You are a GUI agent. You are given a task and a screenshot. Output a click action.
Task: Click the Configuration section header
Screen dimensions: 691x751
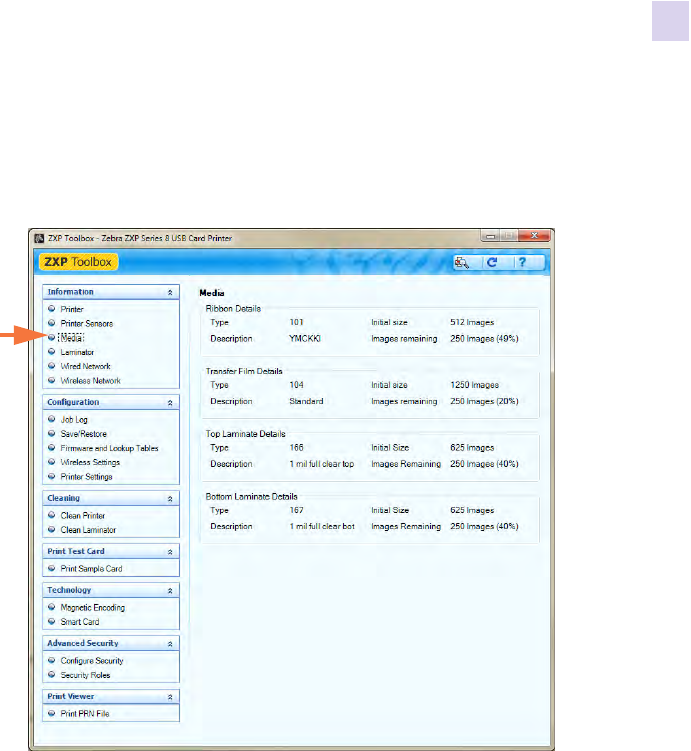click(111, 402)
